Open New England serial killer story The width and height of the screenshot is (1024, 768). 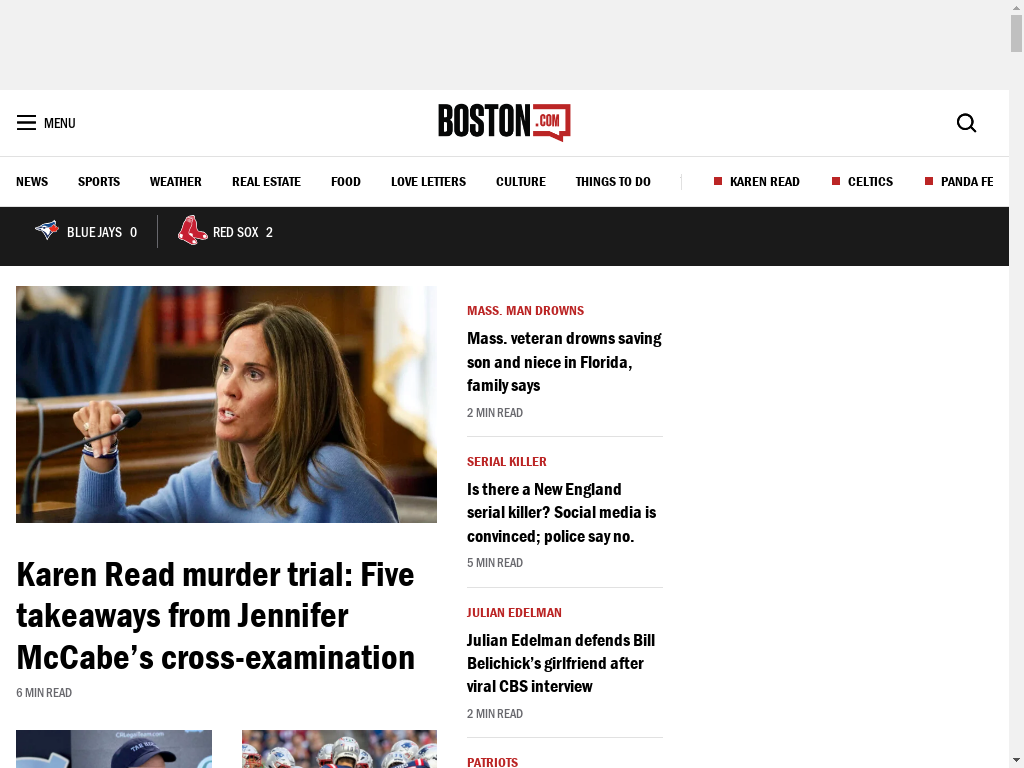(x=562, y=513)
